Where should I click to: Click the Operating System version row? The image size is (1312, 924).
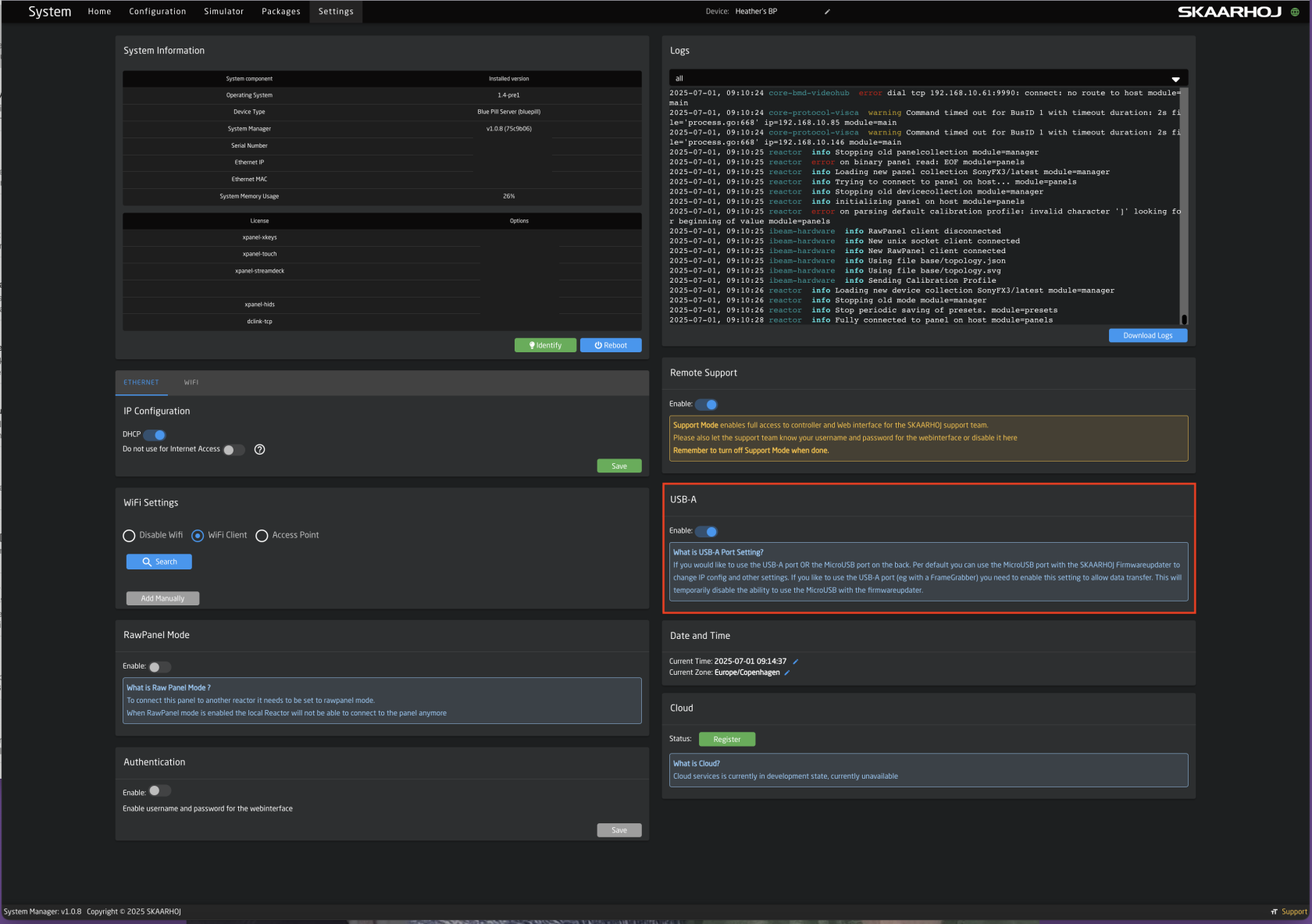[382, 95]
